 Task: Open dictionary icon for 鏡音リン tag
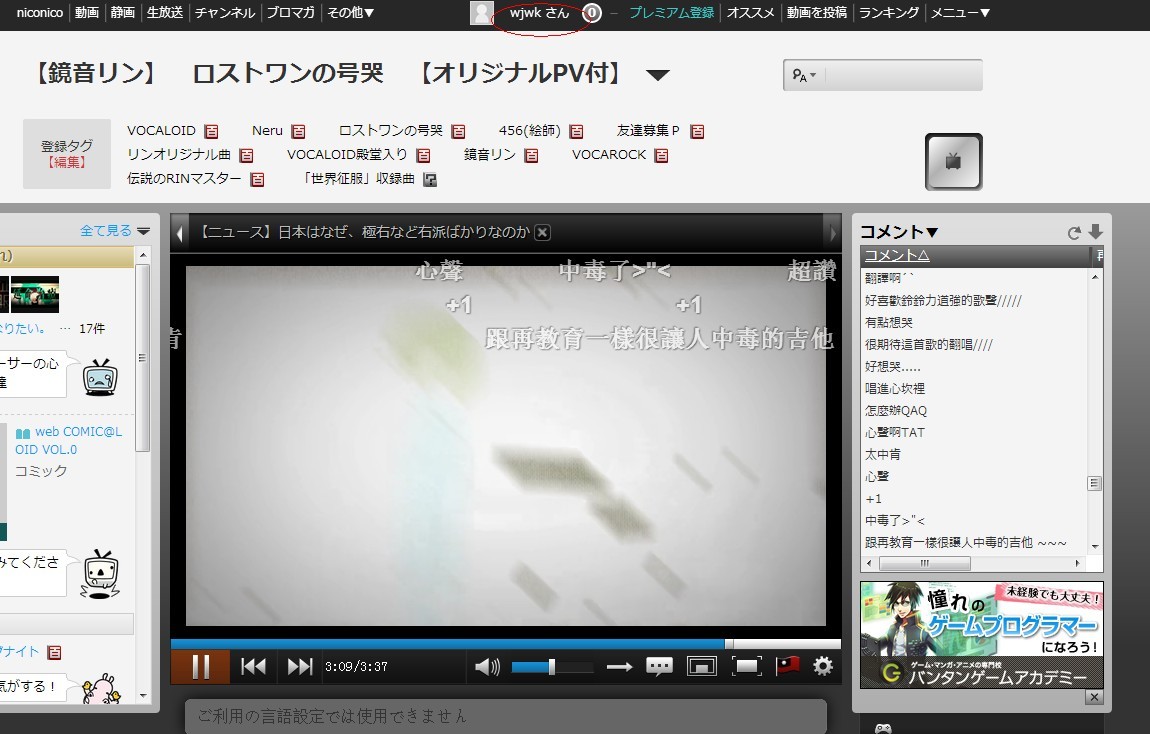click(531, 155)
